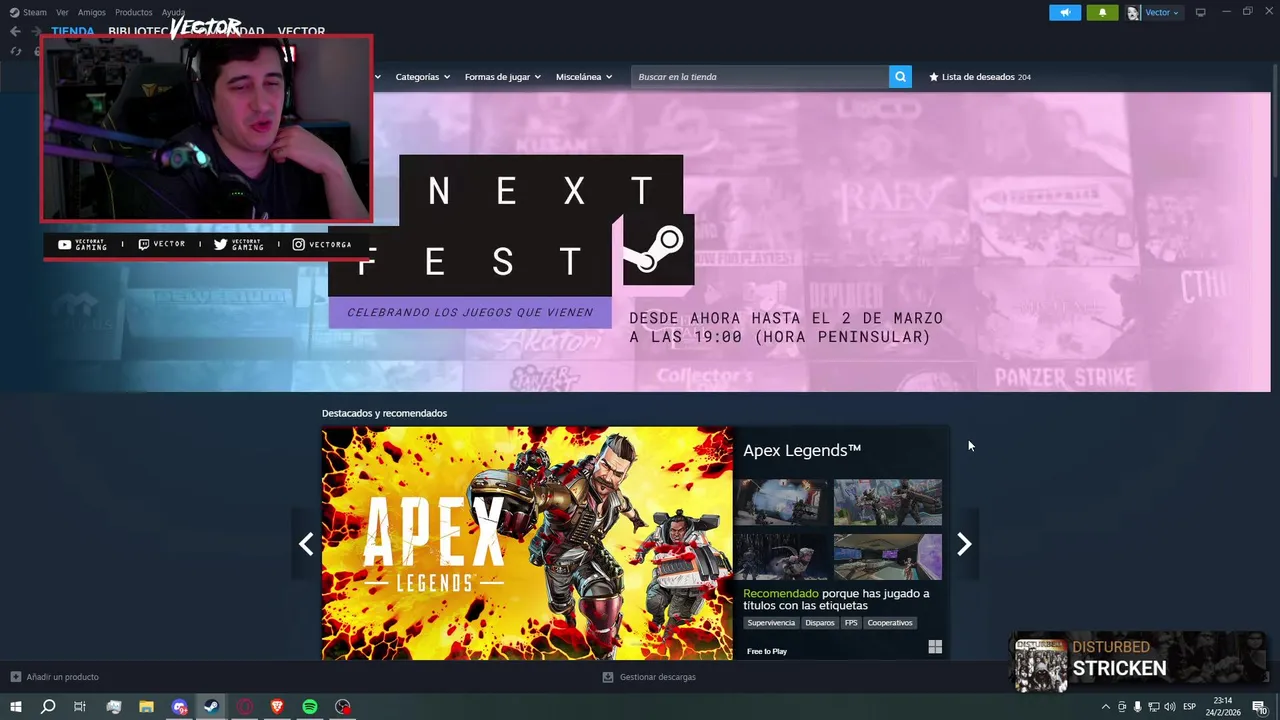View the bottom-left Apex Legends screenshot
The image size is (1280, 720).
click(x=782, y=556)
